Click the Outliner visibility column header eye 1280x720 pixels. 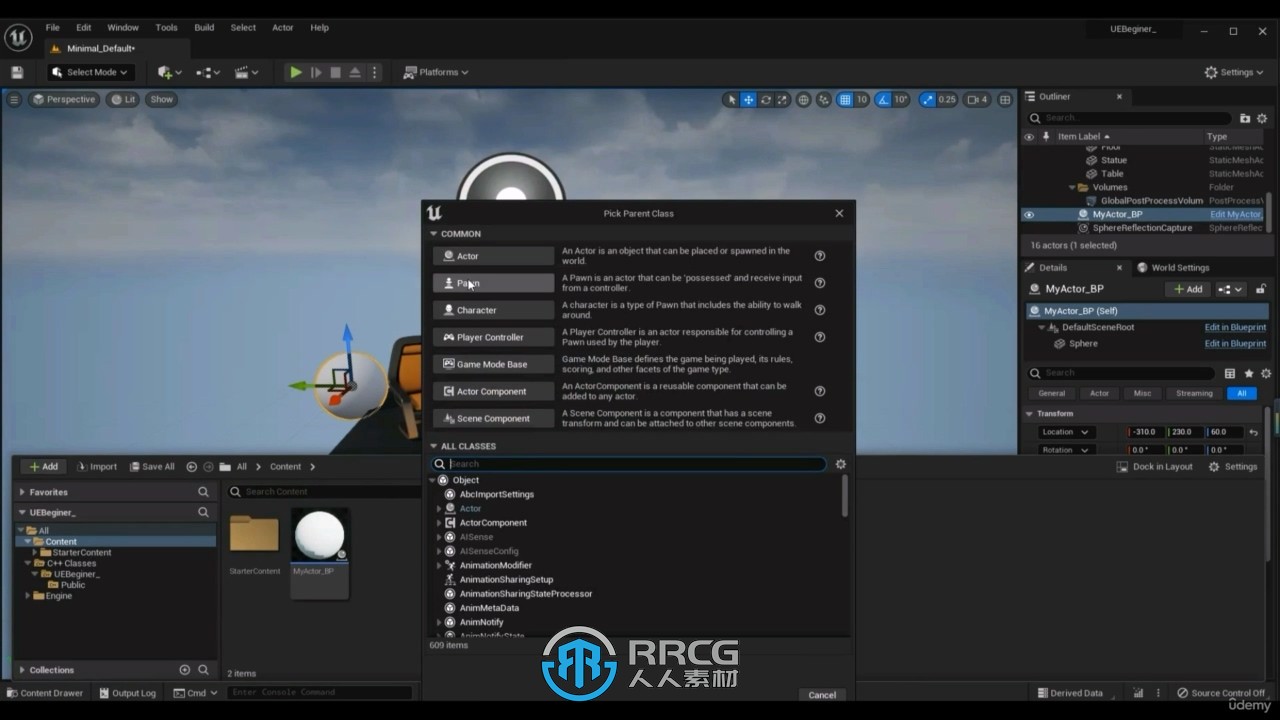(x=1029, y=136)
